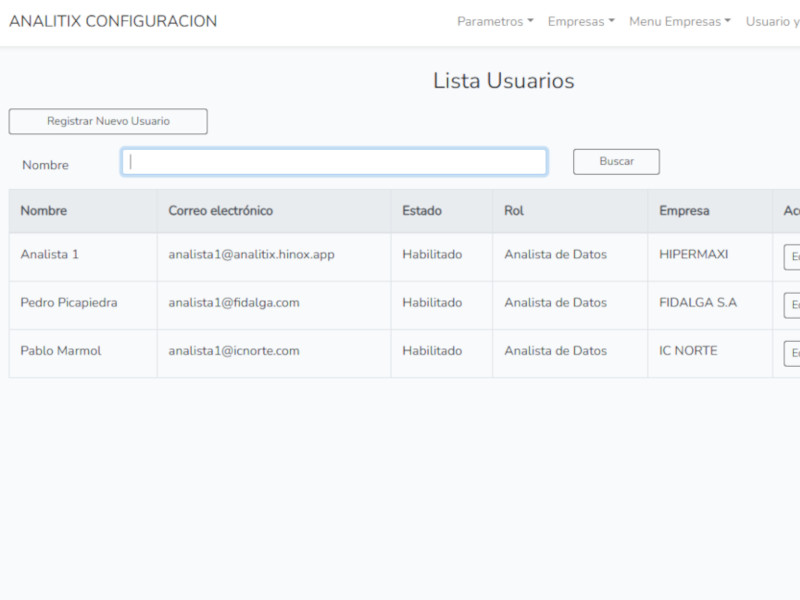Focus the Nombre search text field

pos(334,162)
